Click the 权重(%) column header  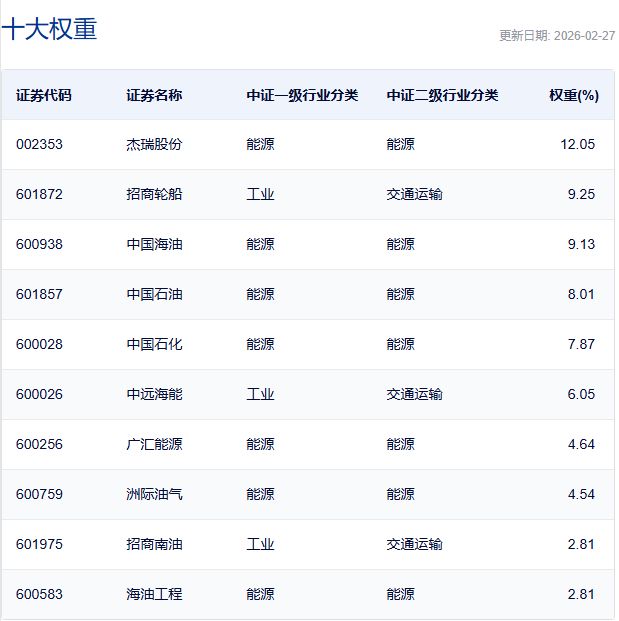[x=573, y=96]
